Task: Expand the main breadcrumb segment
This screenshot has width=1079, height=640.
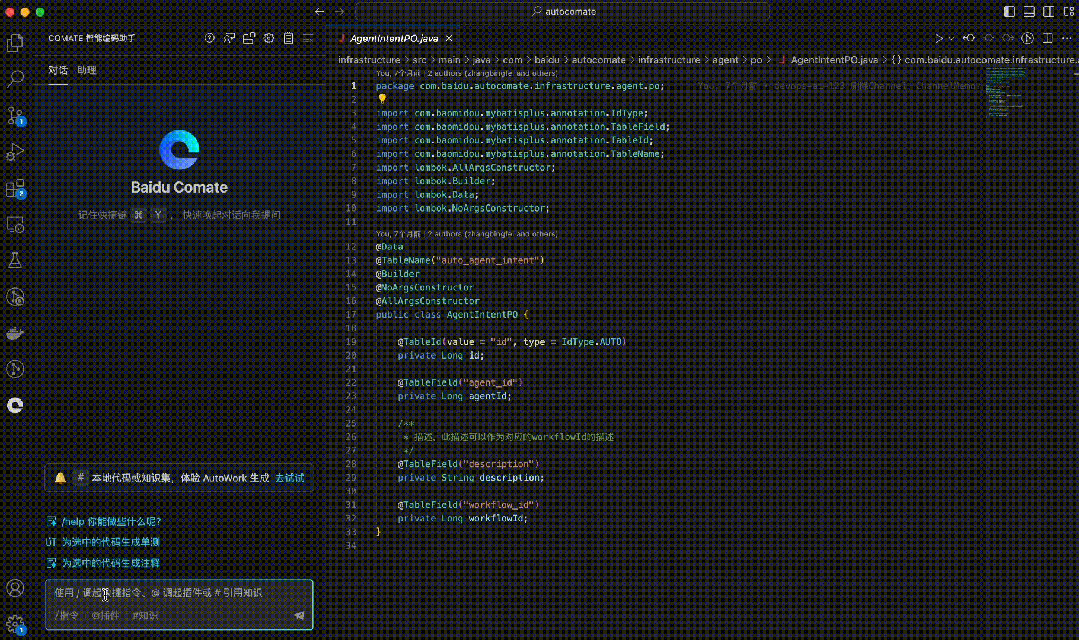Action: [x=449, y=60]
